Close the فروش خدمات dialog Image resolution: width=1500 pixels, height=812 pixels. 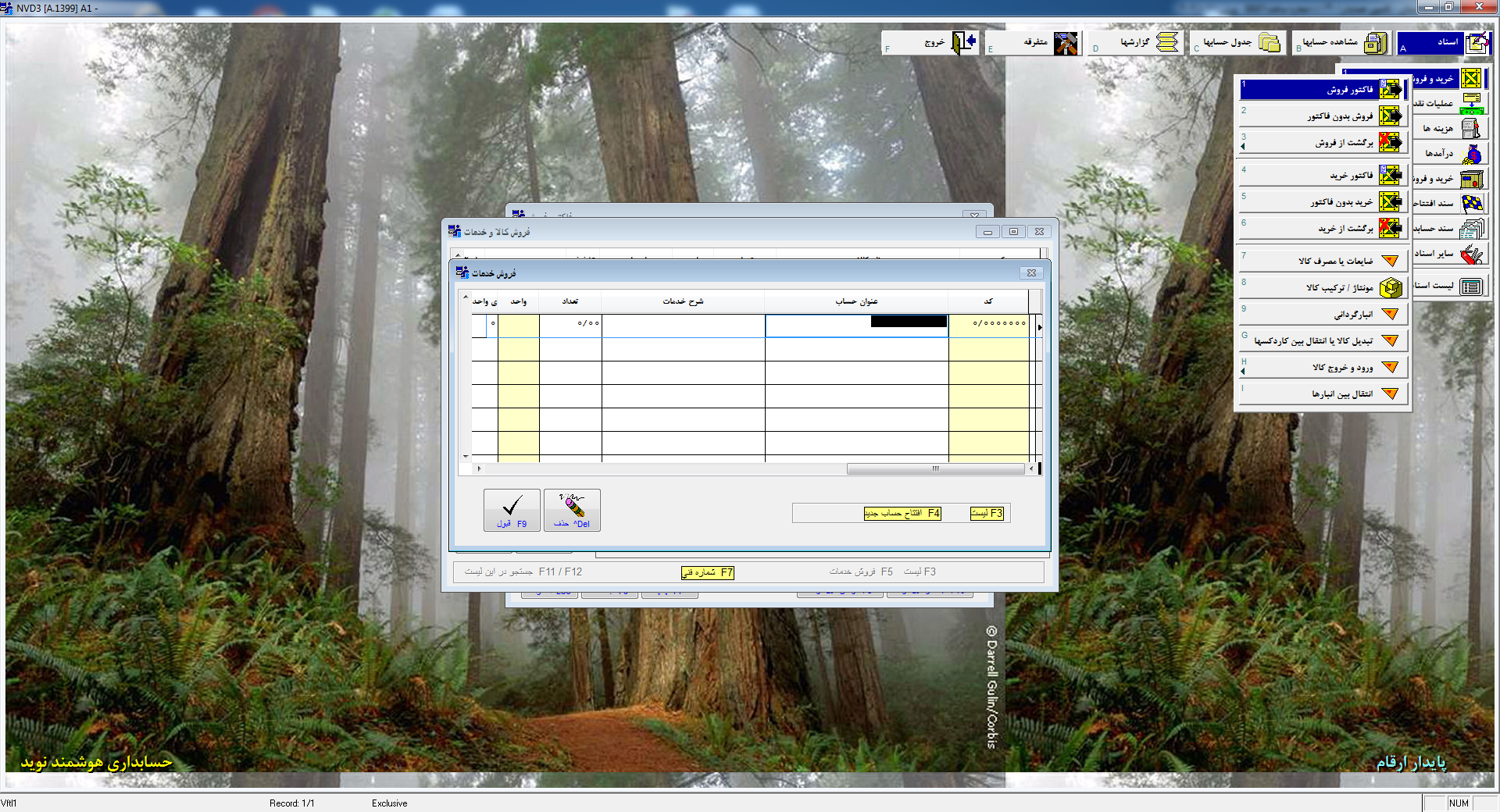1031,273
